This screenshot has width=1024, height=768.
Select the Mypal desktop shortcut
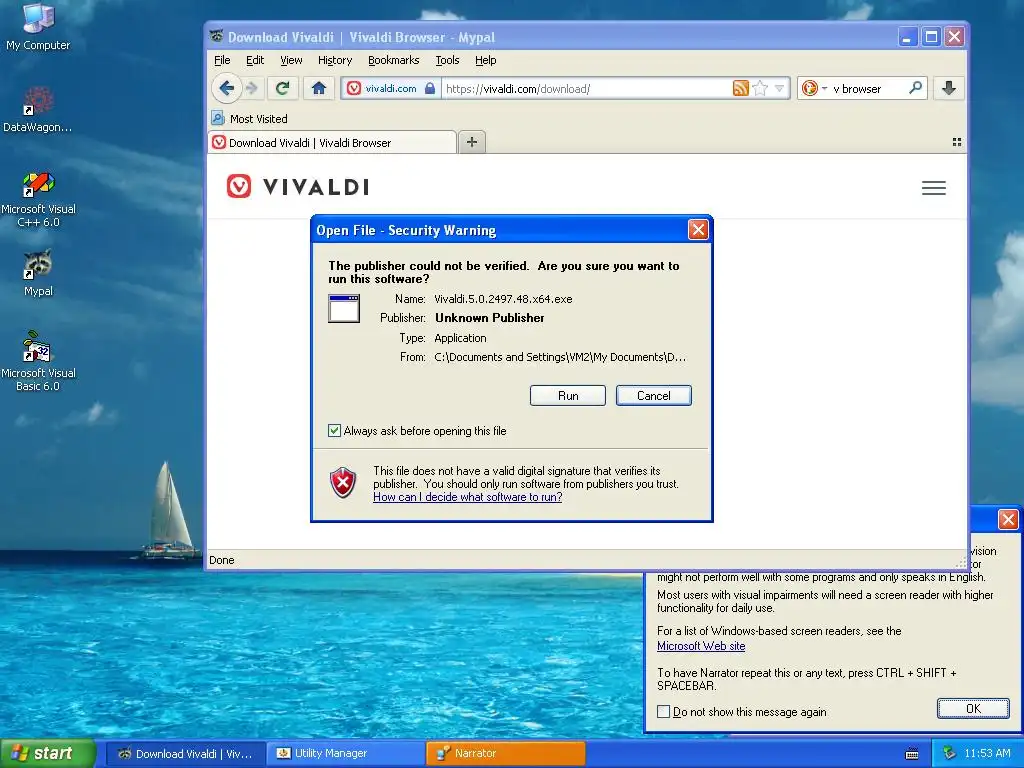pos(38,273)
